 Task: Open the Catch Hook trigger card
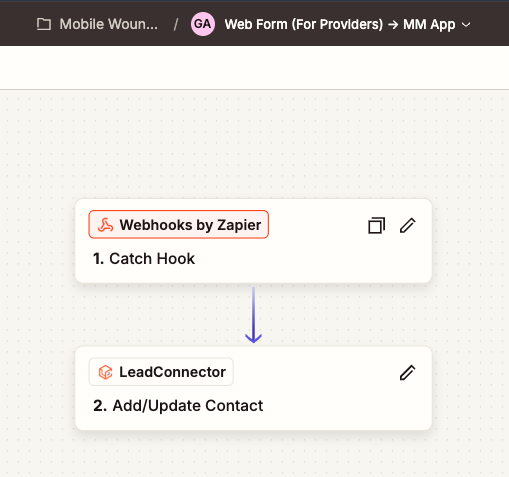tap(253, 241)
